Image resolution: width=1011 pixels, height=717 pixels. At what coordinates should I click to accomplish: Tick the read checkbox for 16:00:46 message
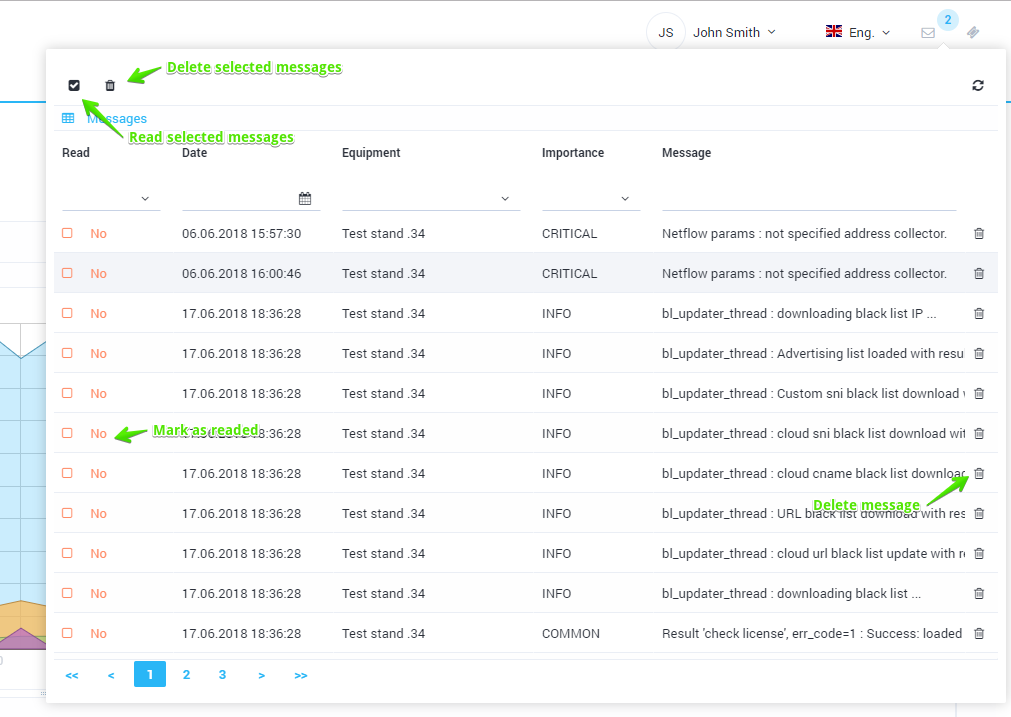point(68,274)
